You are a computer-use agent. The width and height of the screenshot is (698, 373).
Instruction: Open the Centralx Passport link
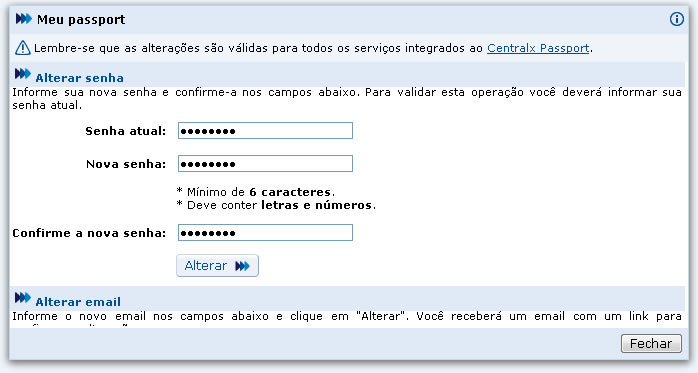pos(538,48)
